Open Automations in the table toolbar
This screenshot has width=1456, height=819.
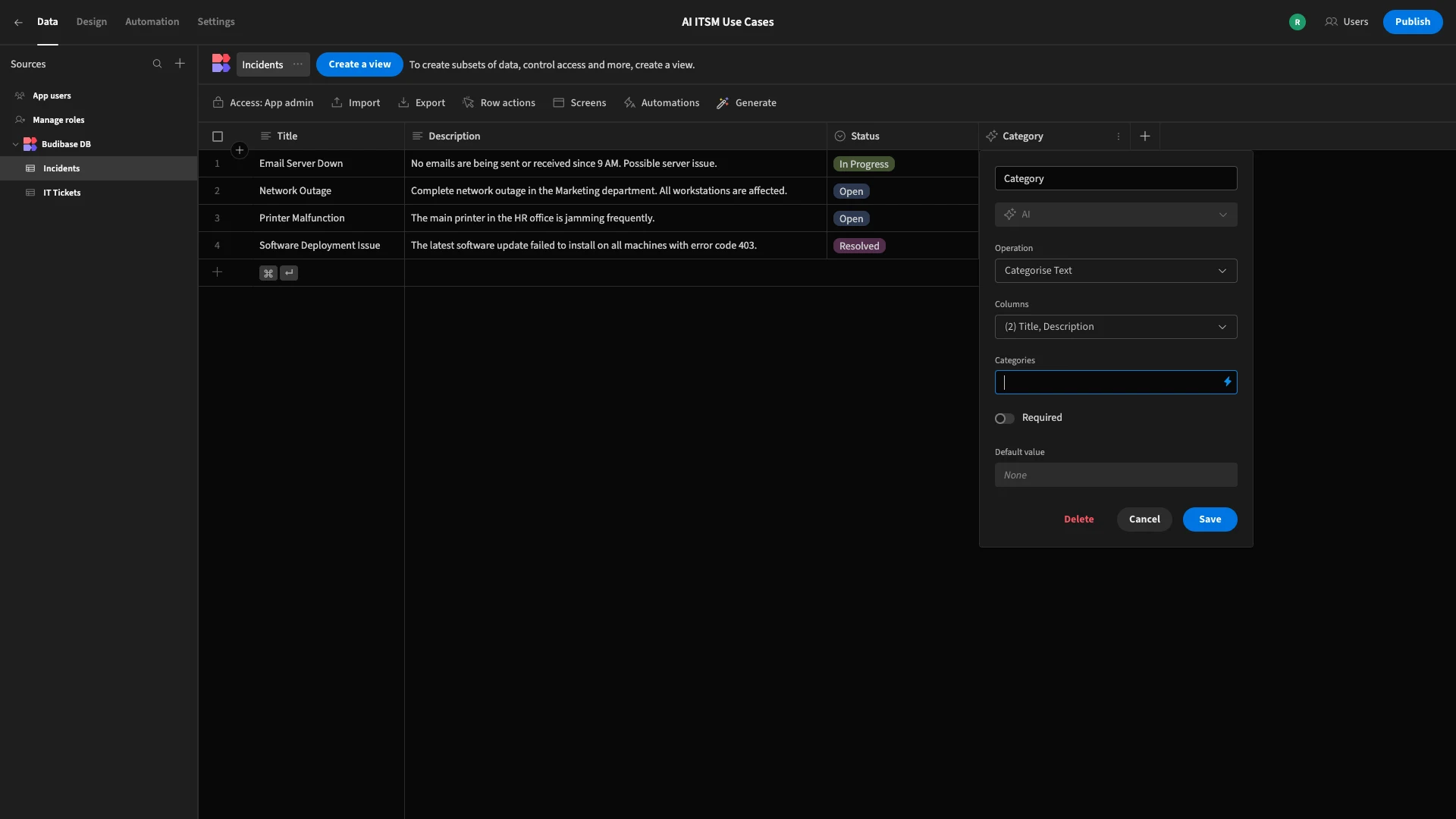tap(661, 102)
